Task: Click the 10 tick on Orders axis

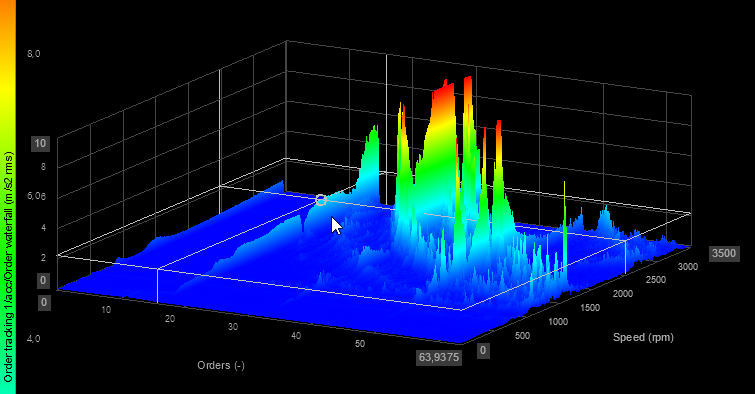Action: click(106, 310)
